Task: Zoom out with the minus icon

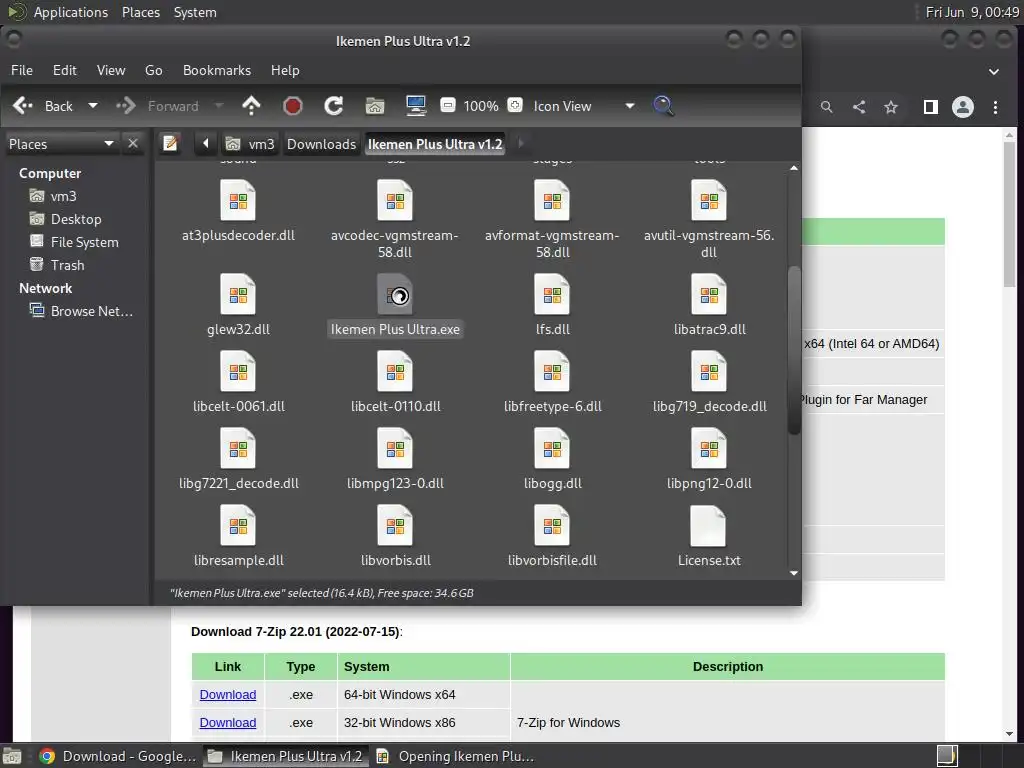Action: [447, 105]
